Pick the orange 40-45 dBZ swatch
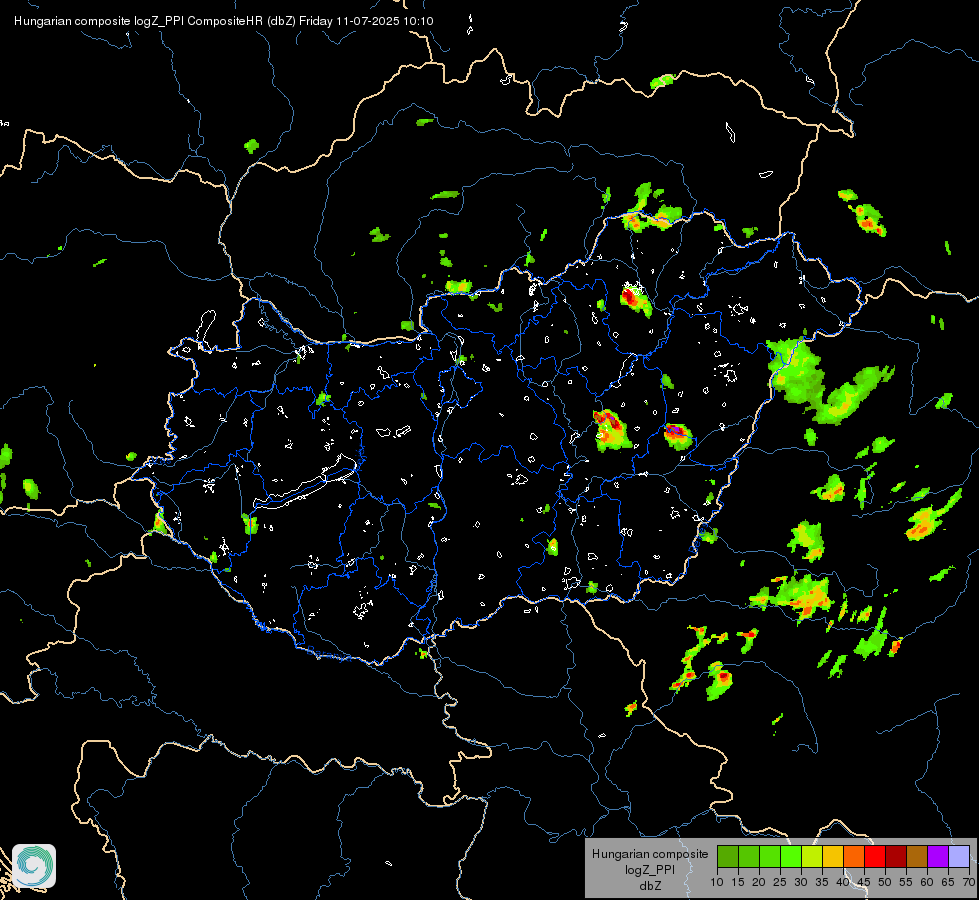The width and height of the screenshot is (979, 900). click(x=854, y=856)
